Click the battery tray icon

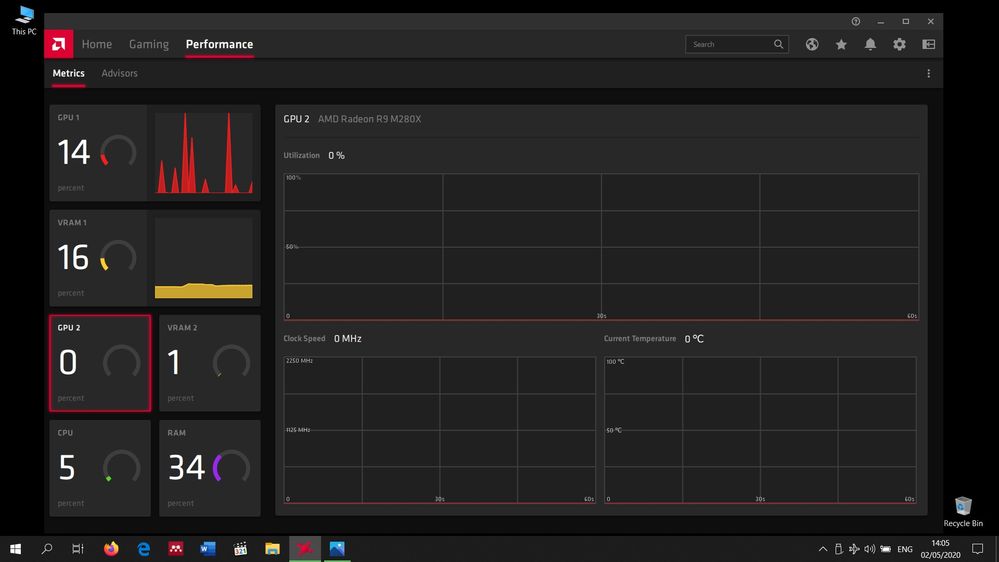click(x=886, y=549)
